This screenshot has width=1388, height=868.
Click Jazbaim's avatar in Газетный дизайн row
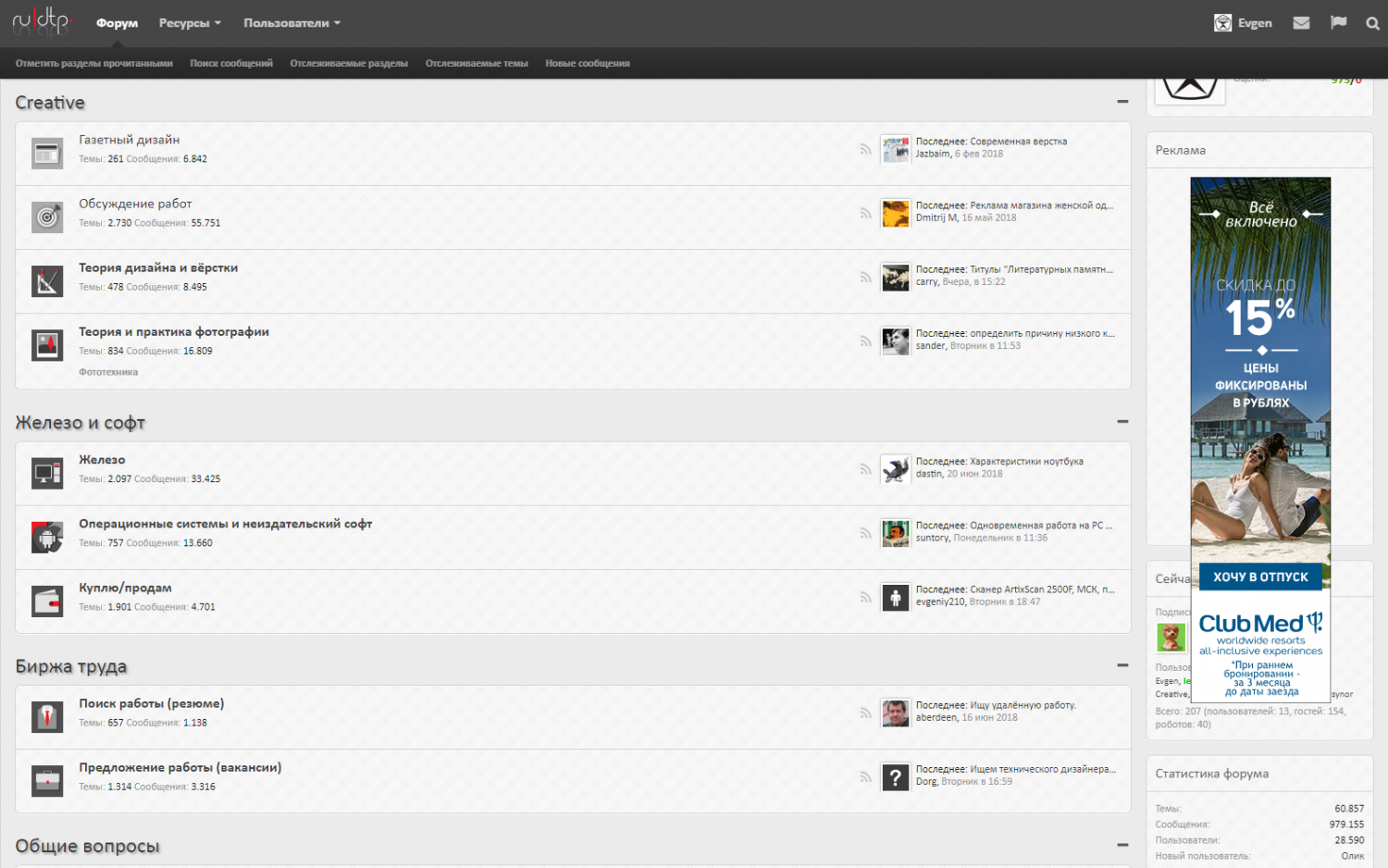pos(895,149)
